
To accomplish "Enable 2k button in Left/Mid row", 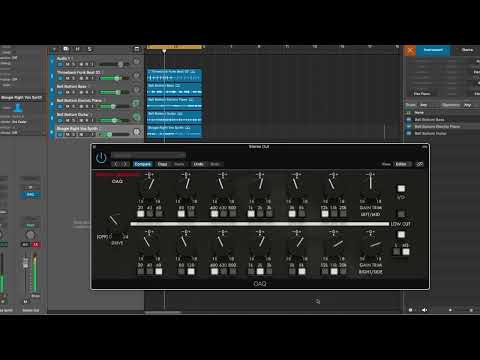I will pos(260,214).
